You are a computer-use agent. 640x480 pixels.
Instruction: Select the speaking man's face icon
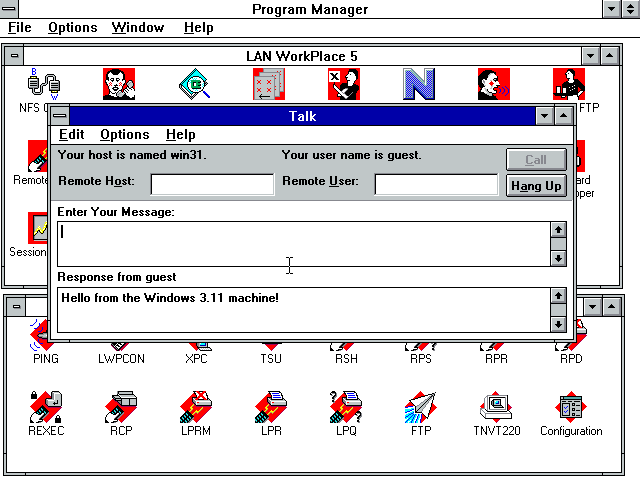pyautogui.click(x=494, y=84)
